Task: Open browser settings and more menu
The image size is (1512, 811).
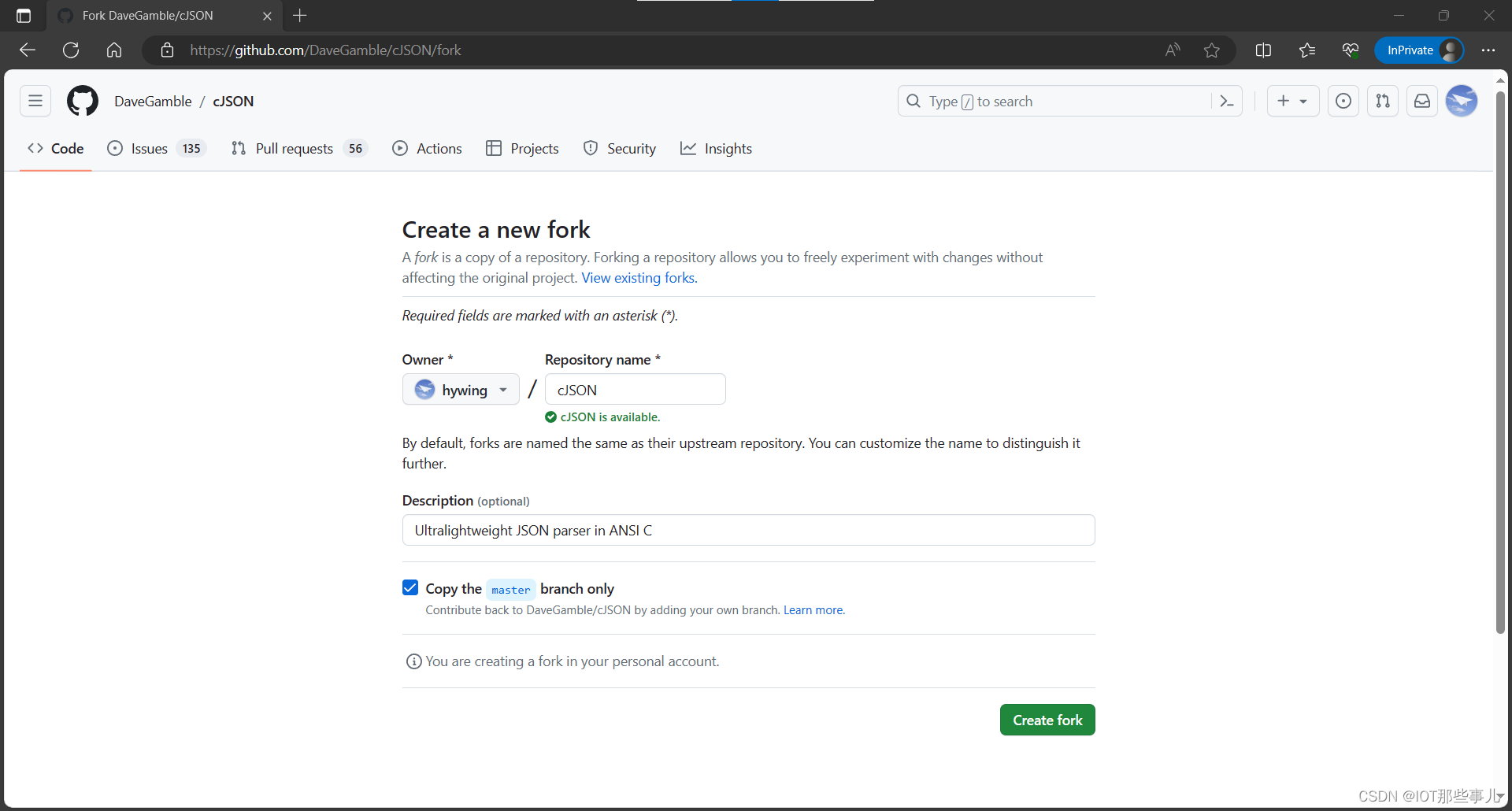Action: tap(1488, 50)
